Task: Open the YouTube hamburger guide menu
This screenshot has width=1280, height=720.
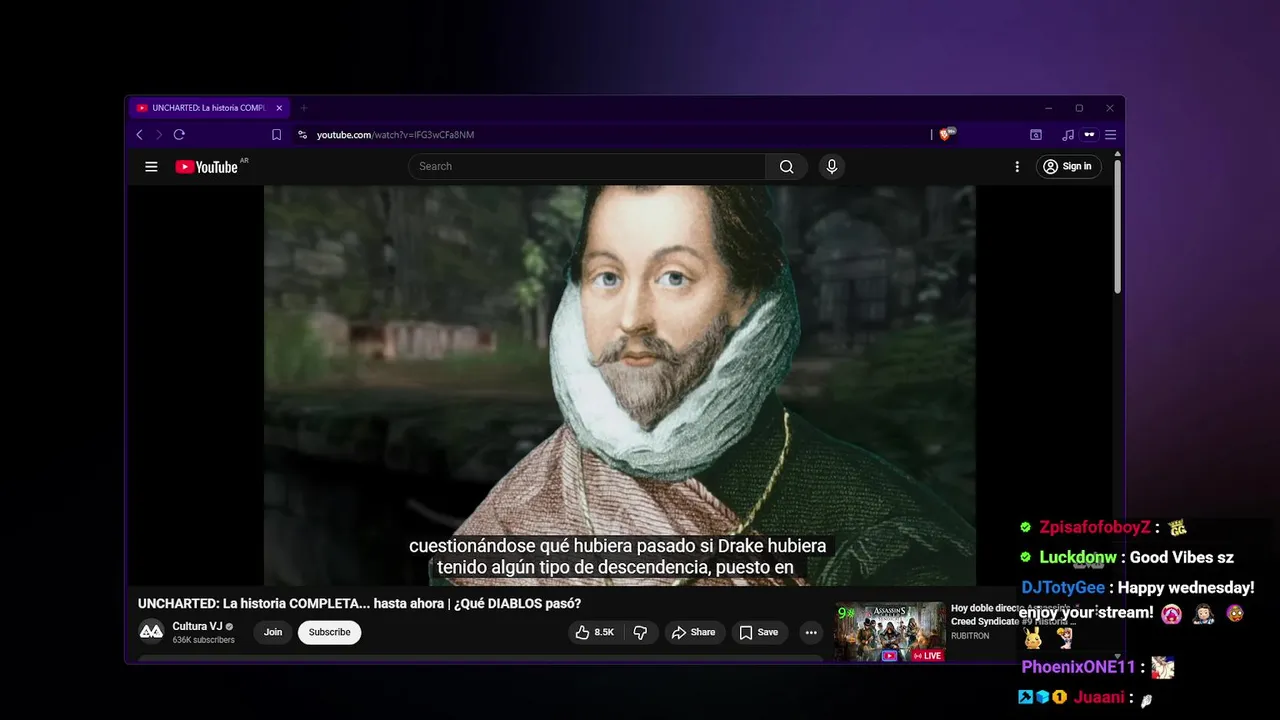Action: [x=151, y=167]
